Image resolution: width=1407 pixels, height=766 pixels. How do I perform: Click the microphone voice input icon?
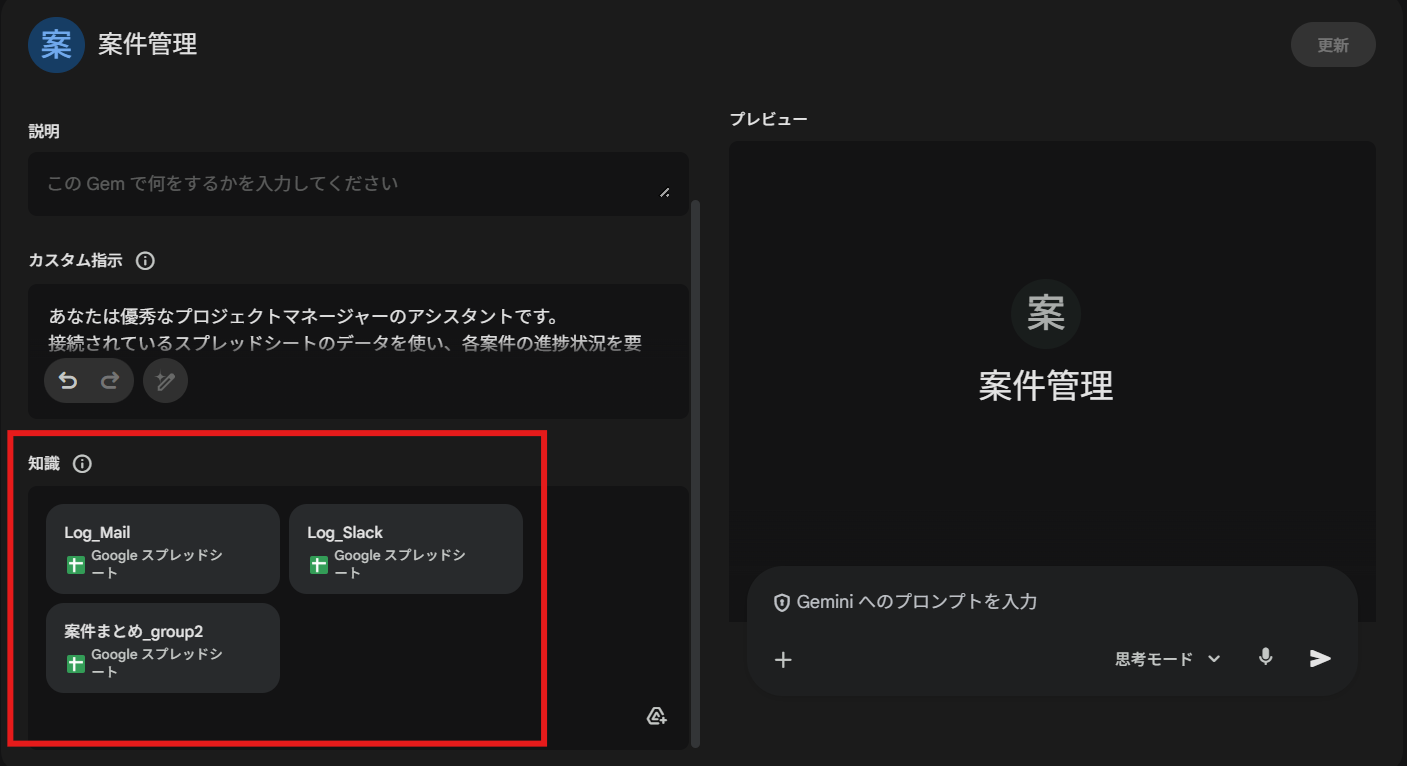click(1266, 658)
